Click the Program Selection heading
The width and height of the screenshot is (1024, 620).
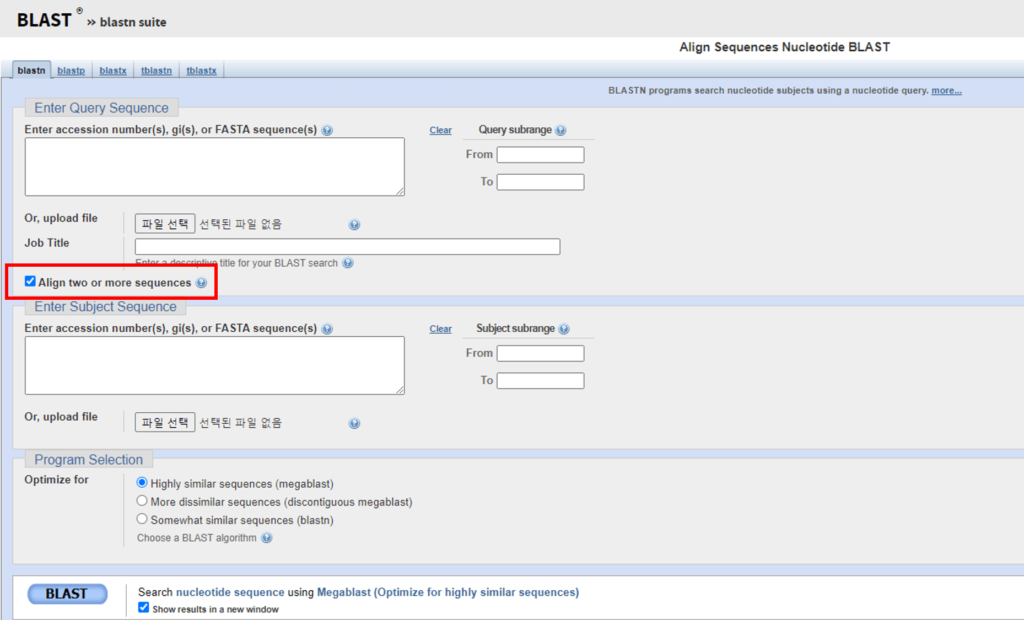point(88,459)
